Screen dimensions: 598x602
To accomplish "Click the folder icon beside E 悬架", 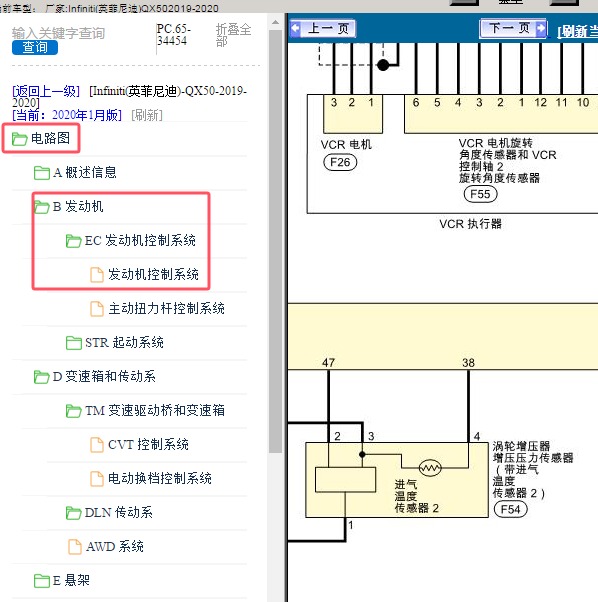I will pyautogui.click(x=41, y=581).
